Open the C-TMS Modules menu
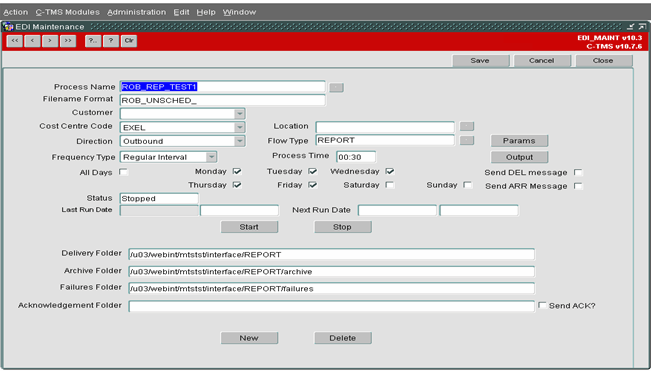Image resolution: width=651 pixels, height=371 pixels. click(x=68, y=12)
